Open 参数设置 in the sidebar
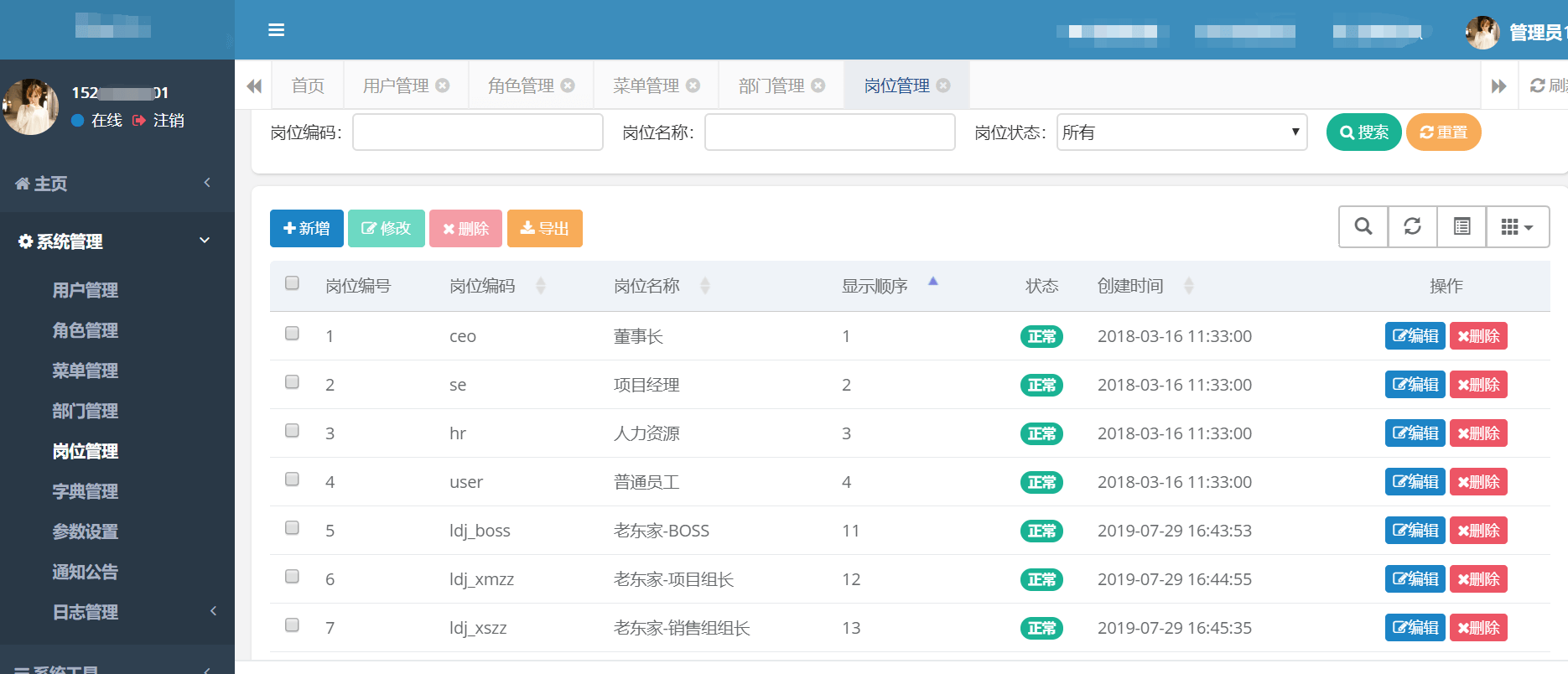Screen dimensions: 1568x674 coord(85,531)
